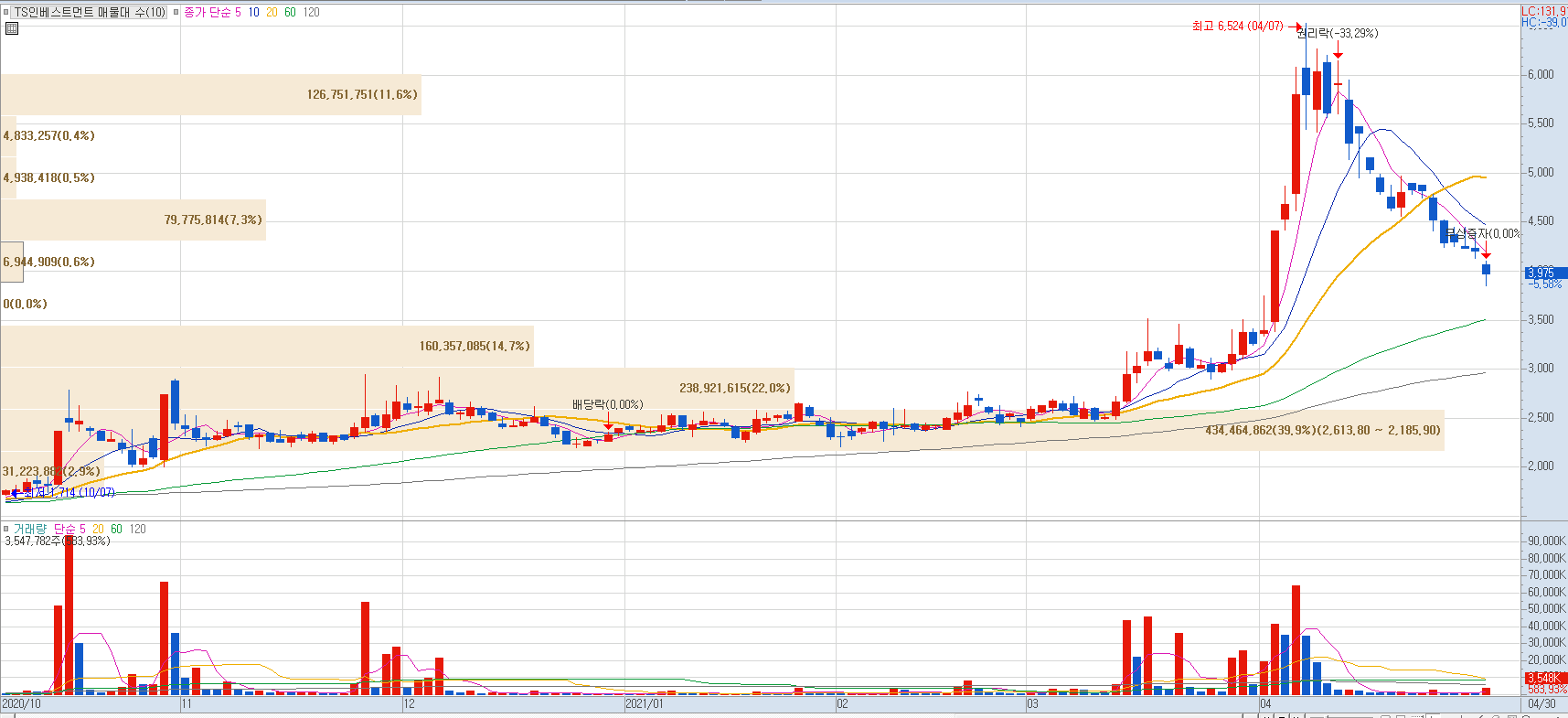This screenshot has height=718, width=1568.
Task: Select the 79,775,814(7.3%) volume profile bar
Action: [x=133, y=220]
